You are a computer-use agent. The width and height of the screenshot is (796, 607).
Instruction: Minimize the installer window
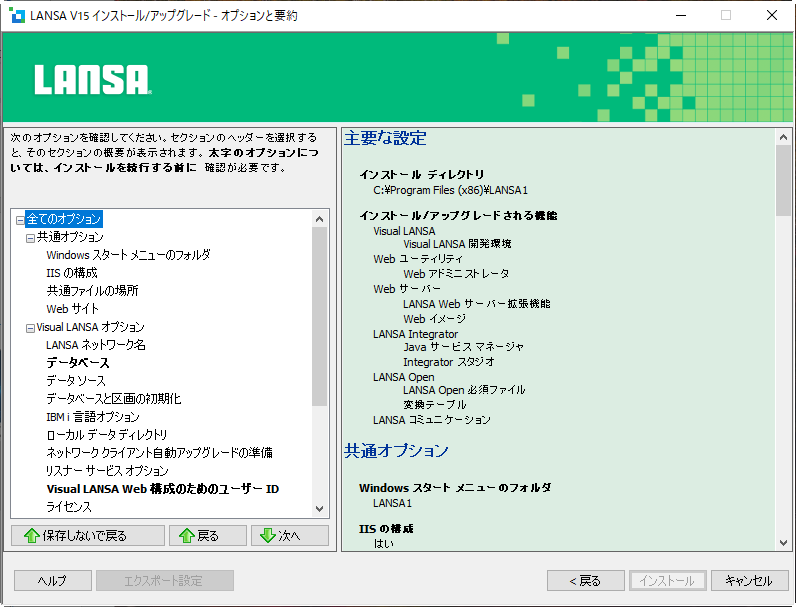click(x=681, y=15)
